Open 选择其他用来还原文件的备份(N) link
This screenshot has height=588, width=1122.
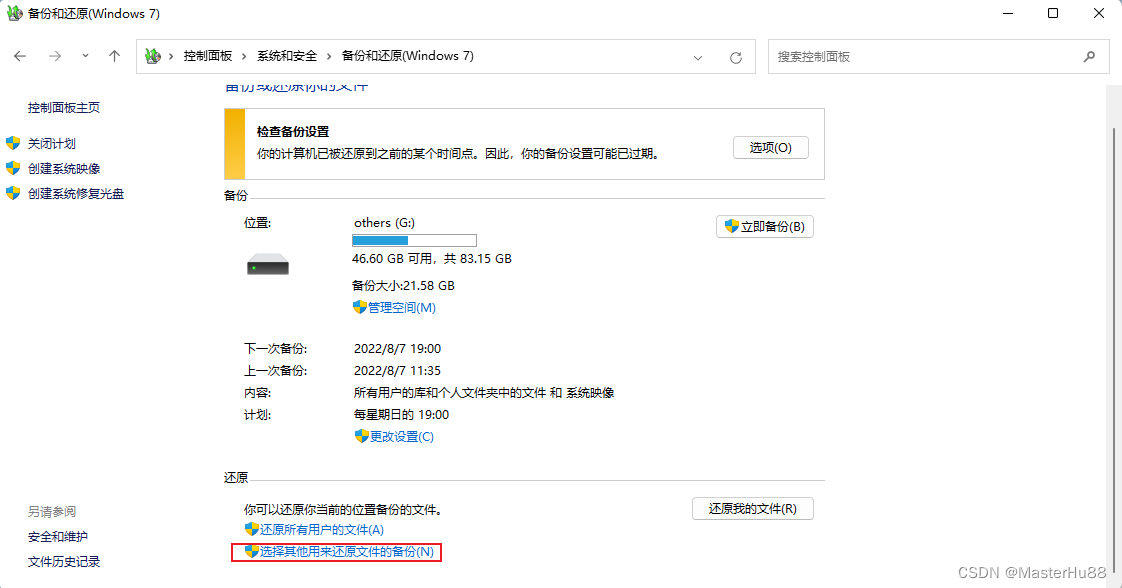tap(346, 552)
